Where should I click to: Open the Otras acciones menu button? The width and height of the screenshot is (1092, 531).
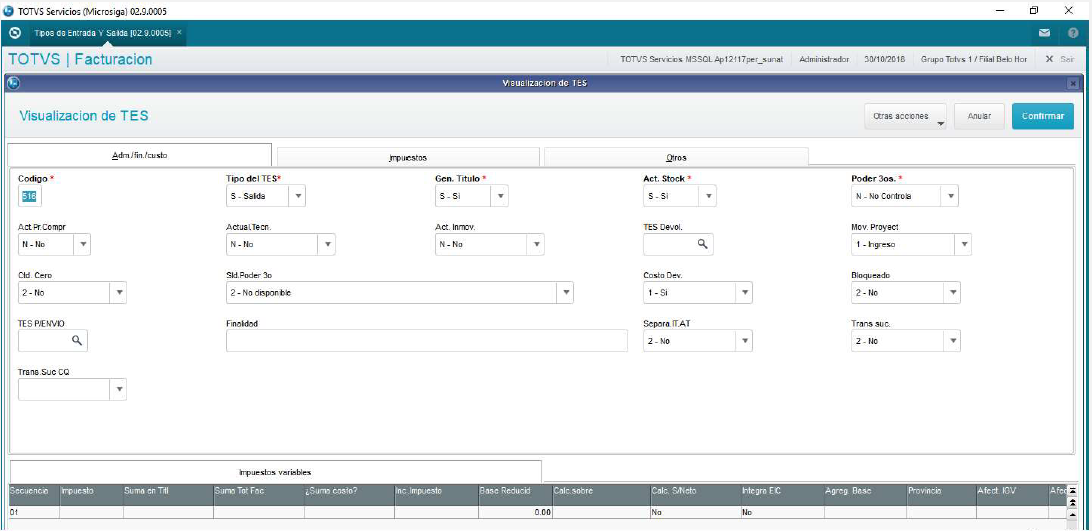click(x=905, y=116)
